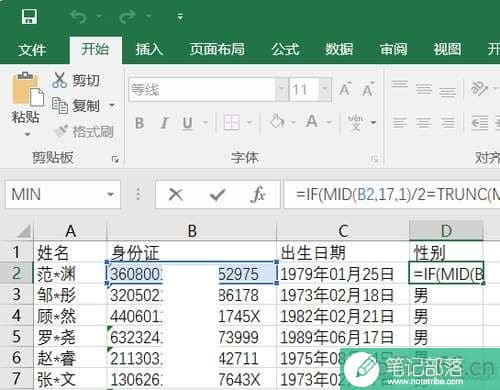Switch to the 视图 tab
Screen dimensions: 500x390
coord(447,50)
